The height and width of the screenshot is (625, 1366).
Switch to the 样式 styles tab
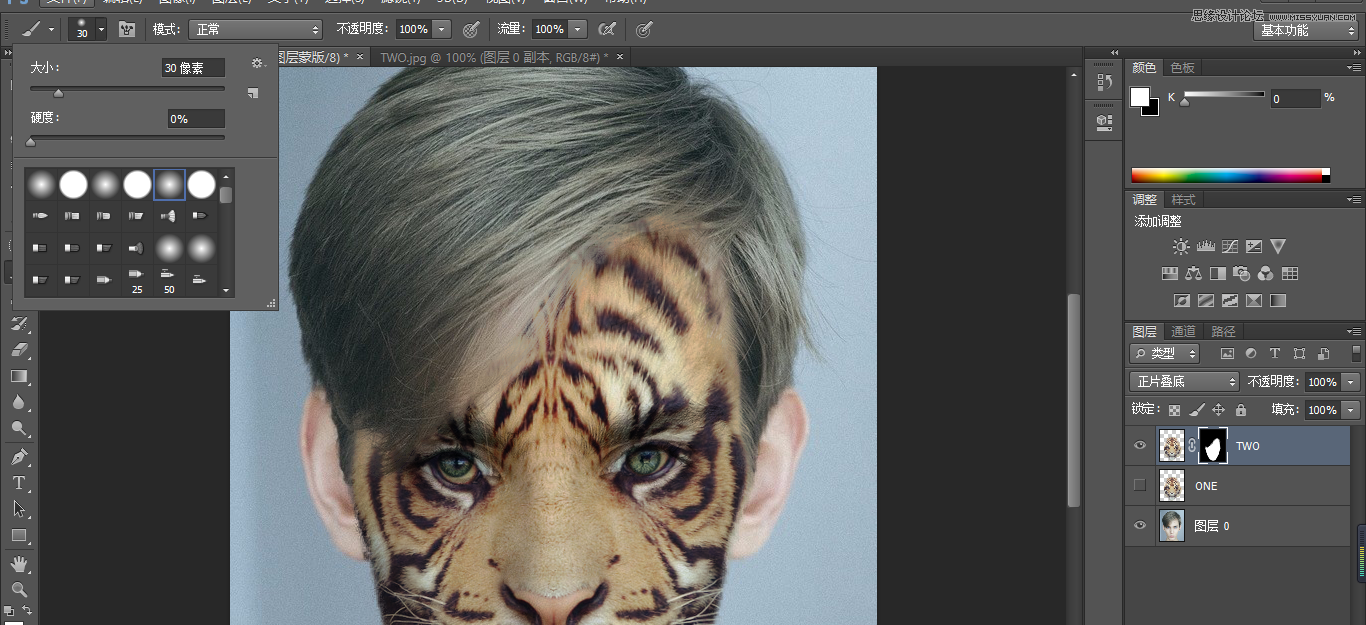point(1183,200)
